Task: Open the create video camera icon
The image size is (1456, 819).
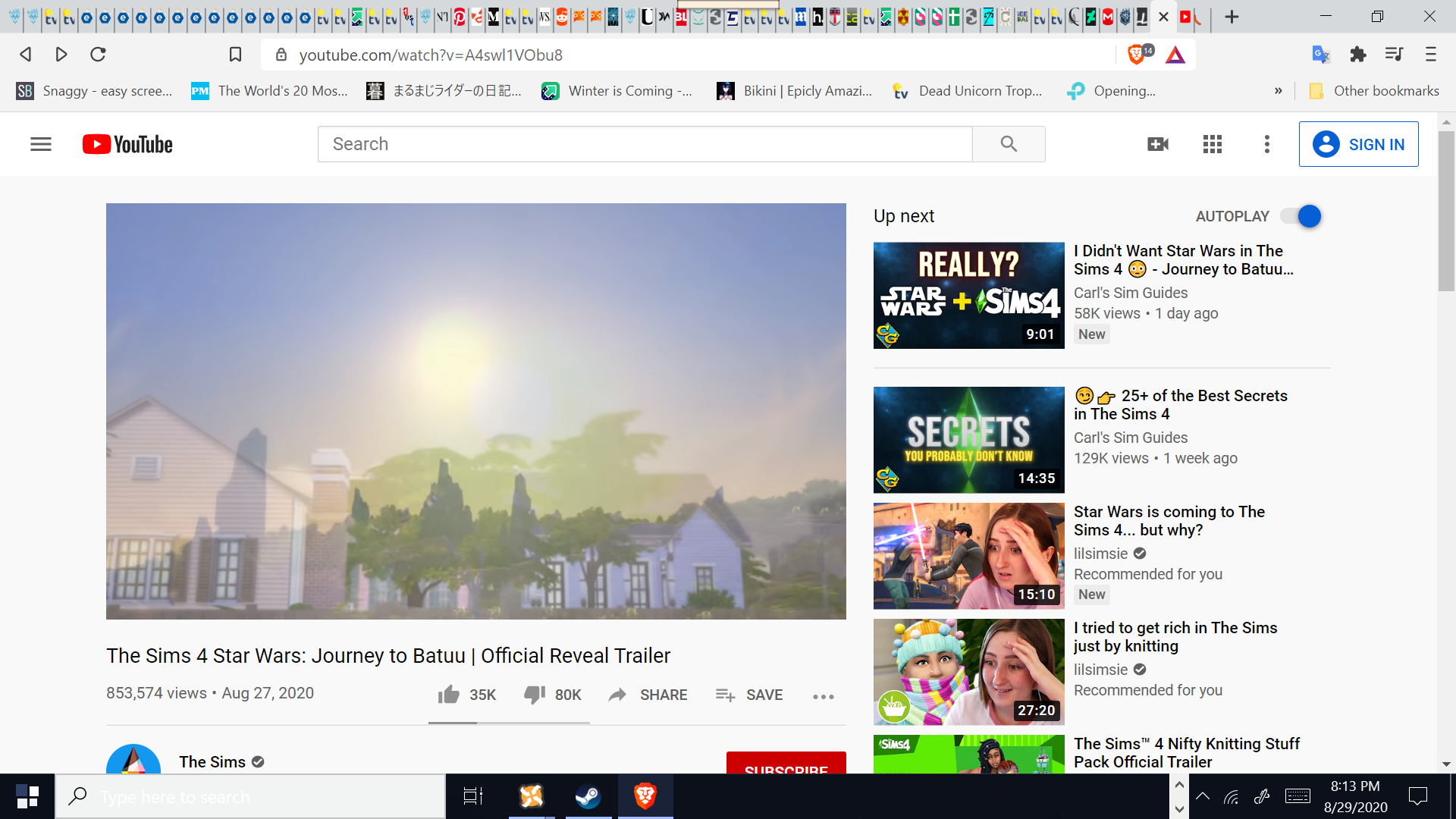Action: click(x=1158, y=144)
